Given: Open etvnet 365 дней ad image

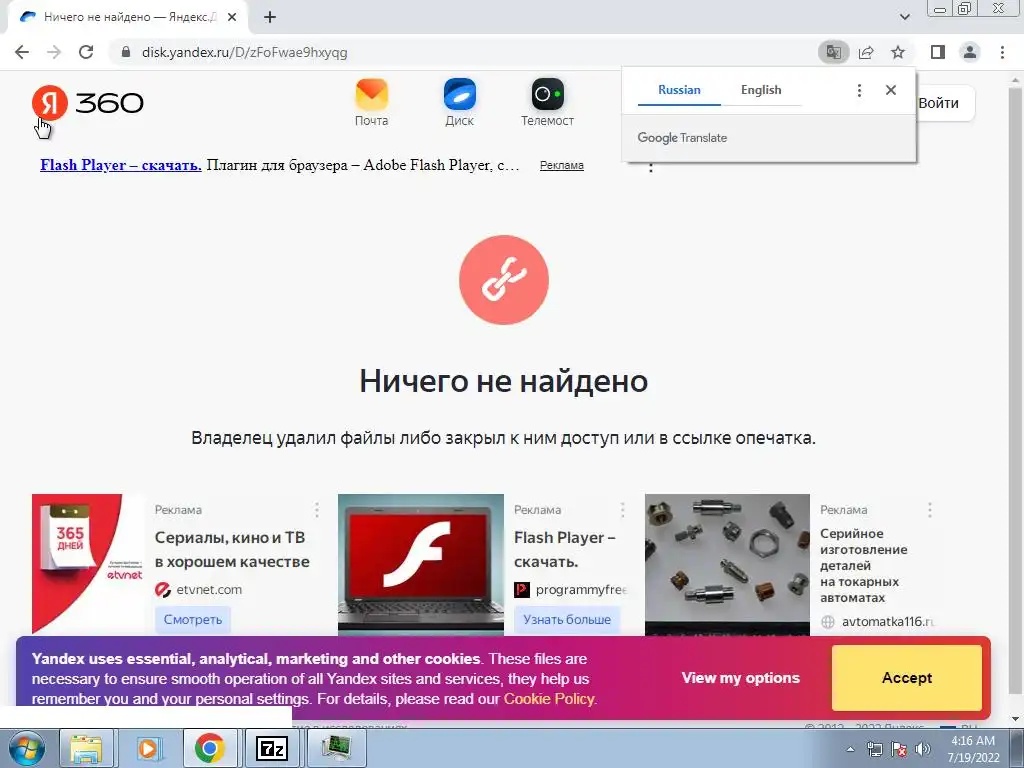Looking at the screenshot, I should pyautogui.click(x=88, y=564).
